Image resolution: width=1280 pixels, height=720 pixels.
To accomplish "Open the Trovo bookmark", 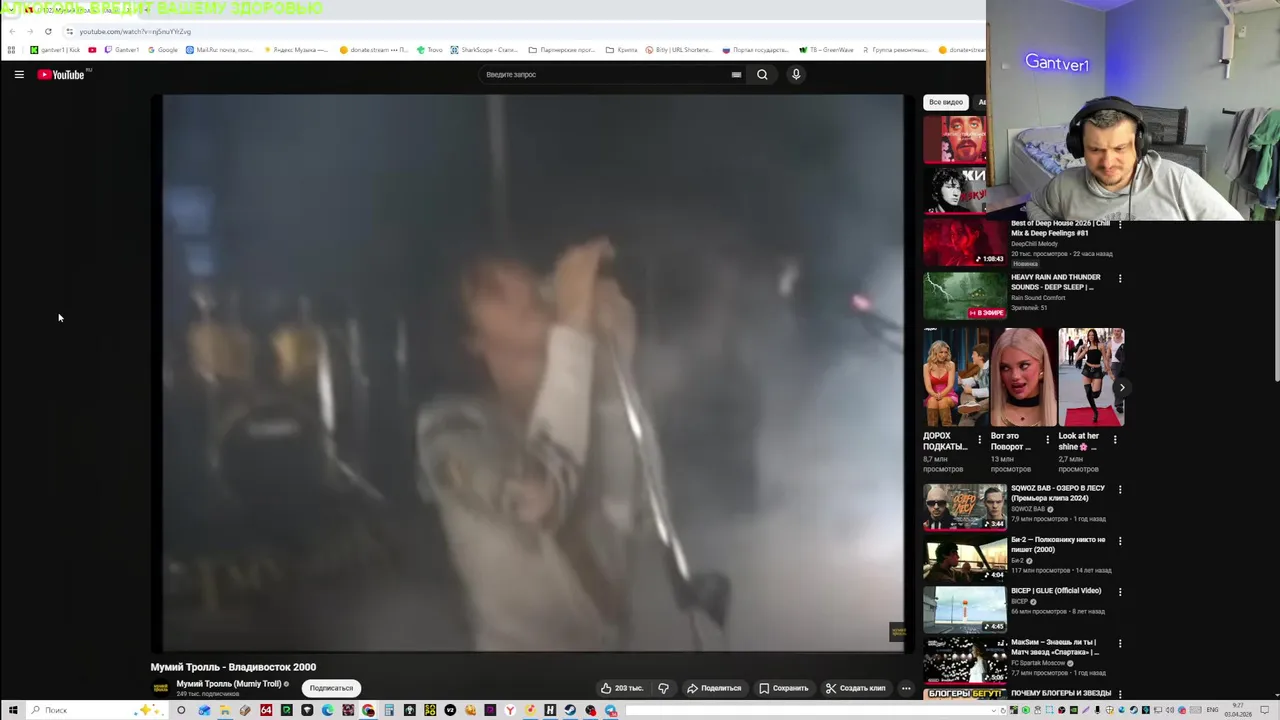I will pos(429,50).
